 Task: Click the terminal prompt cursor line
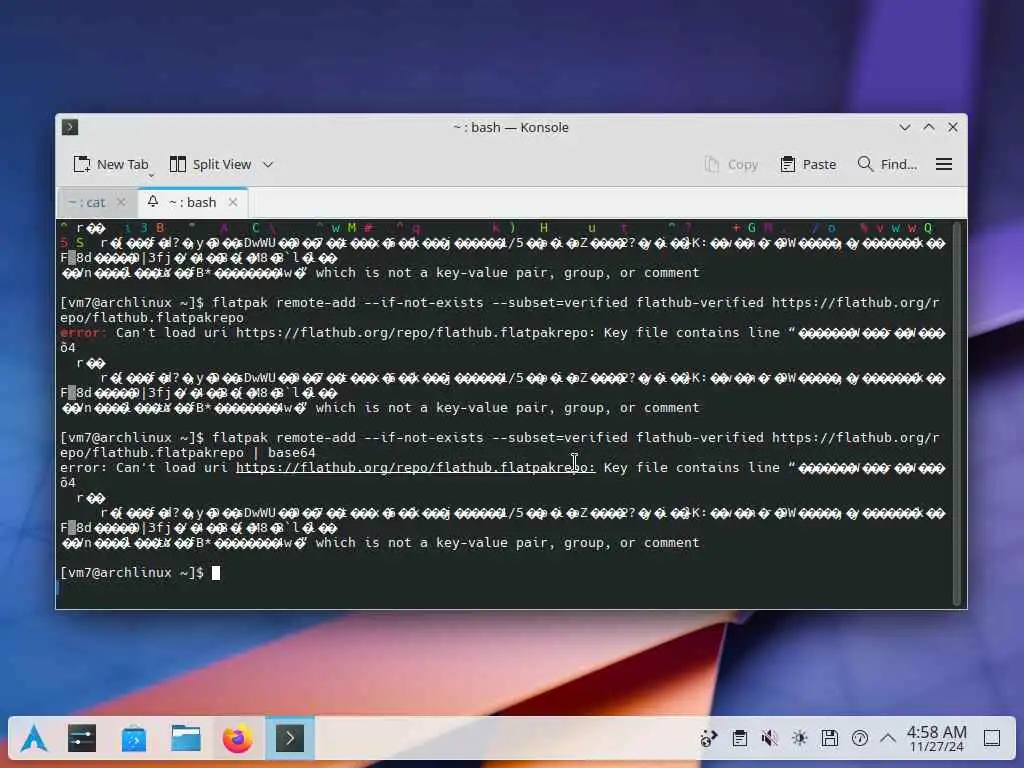click(x=140, y=573)
